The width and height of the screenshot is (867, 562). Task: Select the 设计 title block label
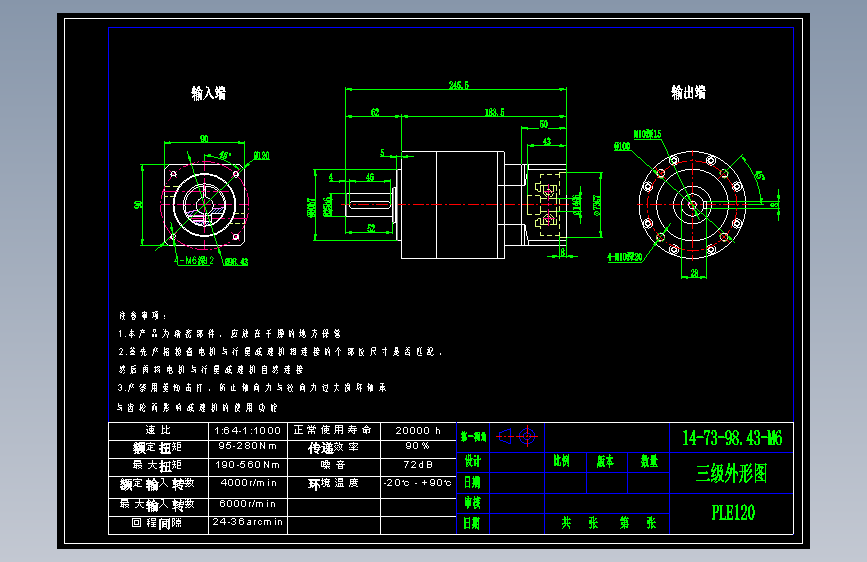(x=473, y=461)
